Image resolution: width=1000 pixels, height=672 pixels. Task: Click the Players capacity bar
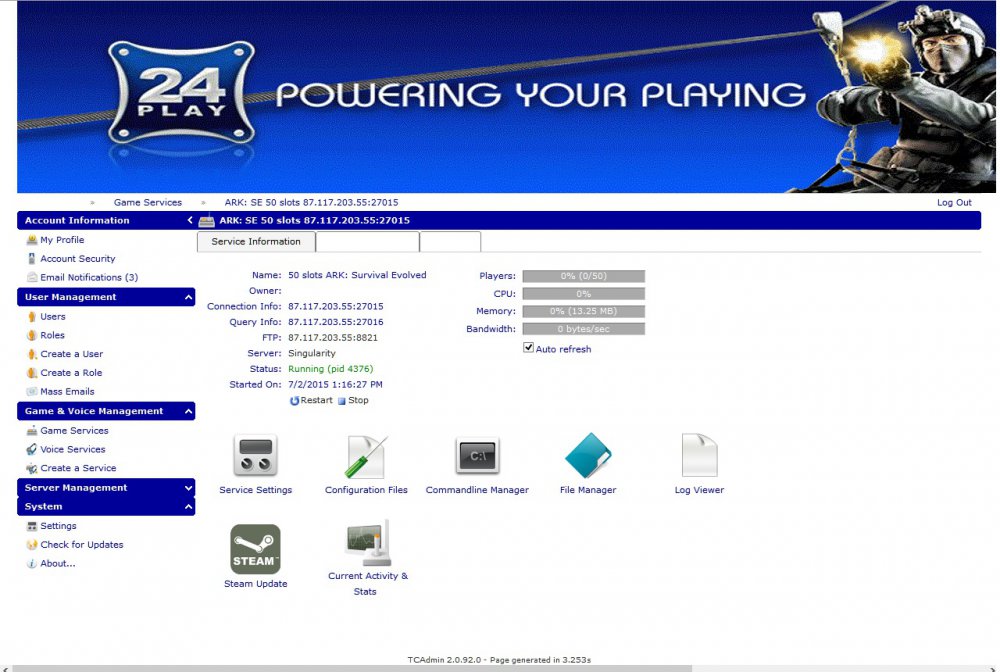coord(582,275)
